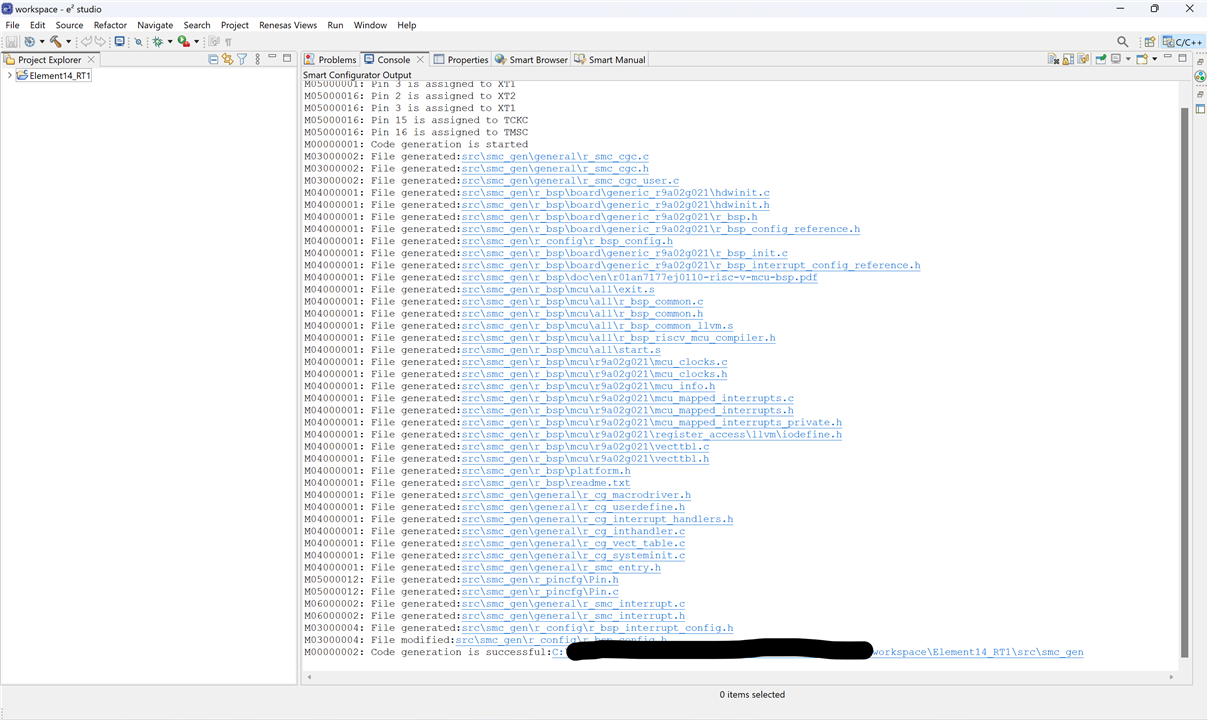Clear the console output
Image resolution: width=1208 pixels, height=720 pixels.
point(1053,60)
